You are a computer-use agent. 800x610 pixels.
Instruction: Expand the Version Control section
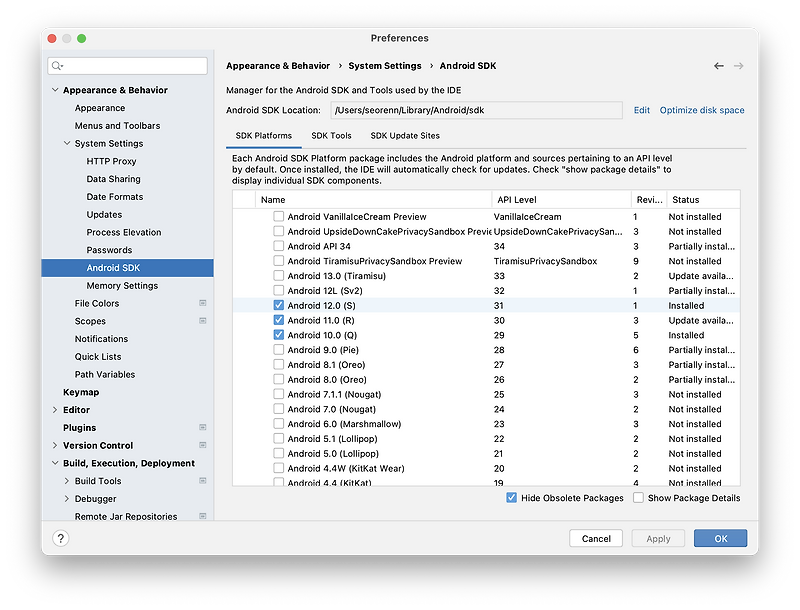pyautogui.click(x=55, y=445)
